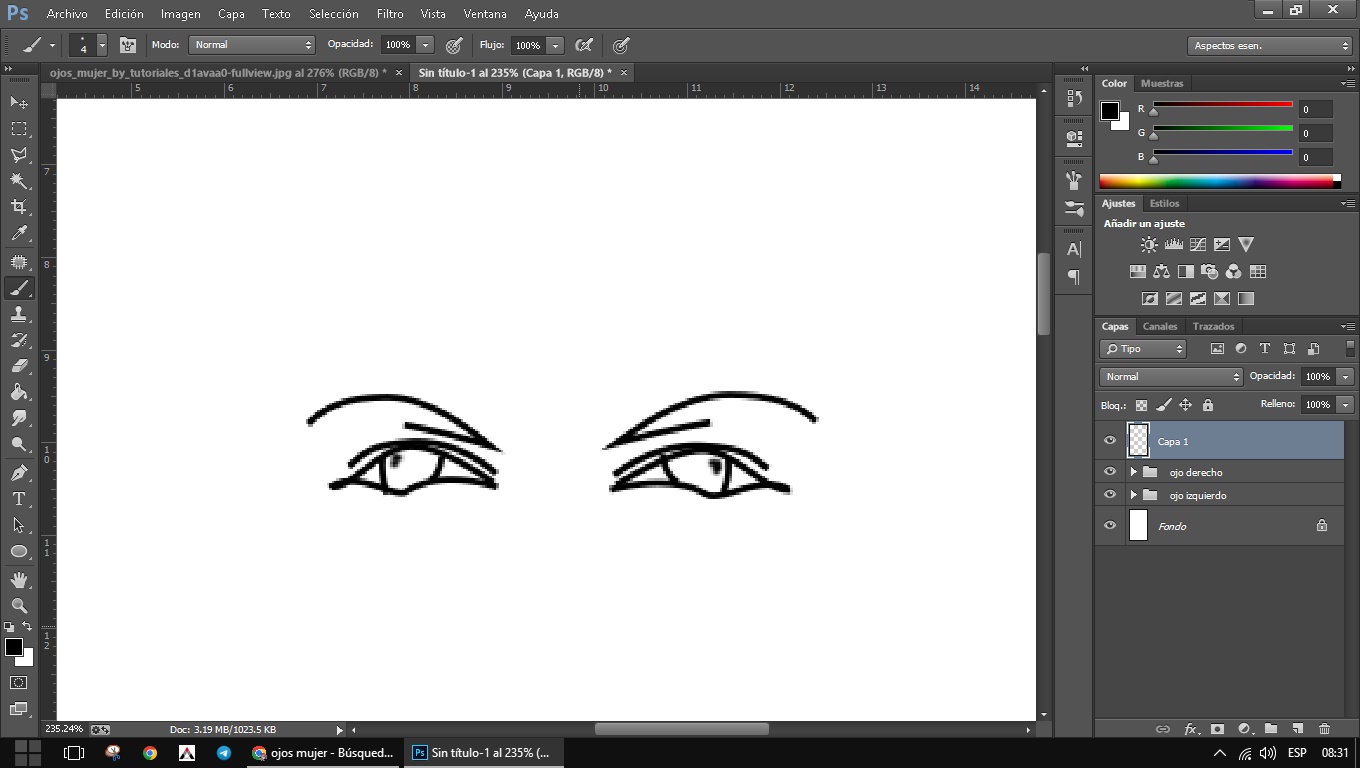
Task: Lock transparent pixels
Action: pyautogui.click(x=1141, y=405)
